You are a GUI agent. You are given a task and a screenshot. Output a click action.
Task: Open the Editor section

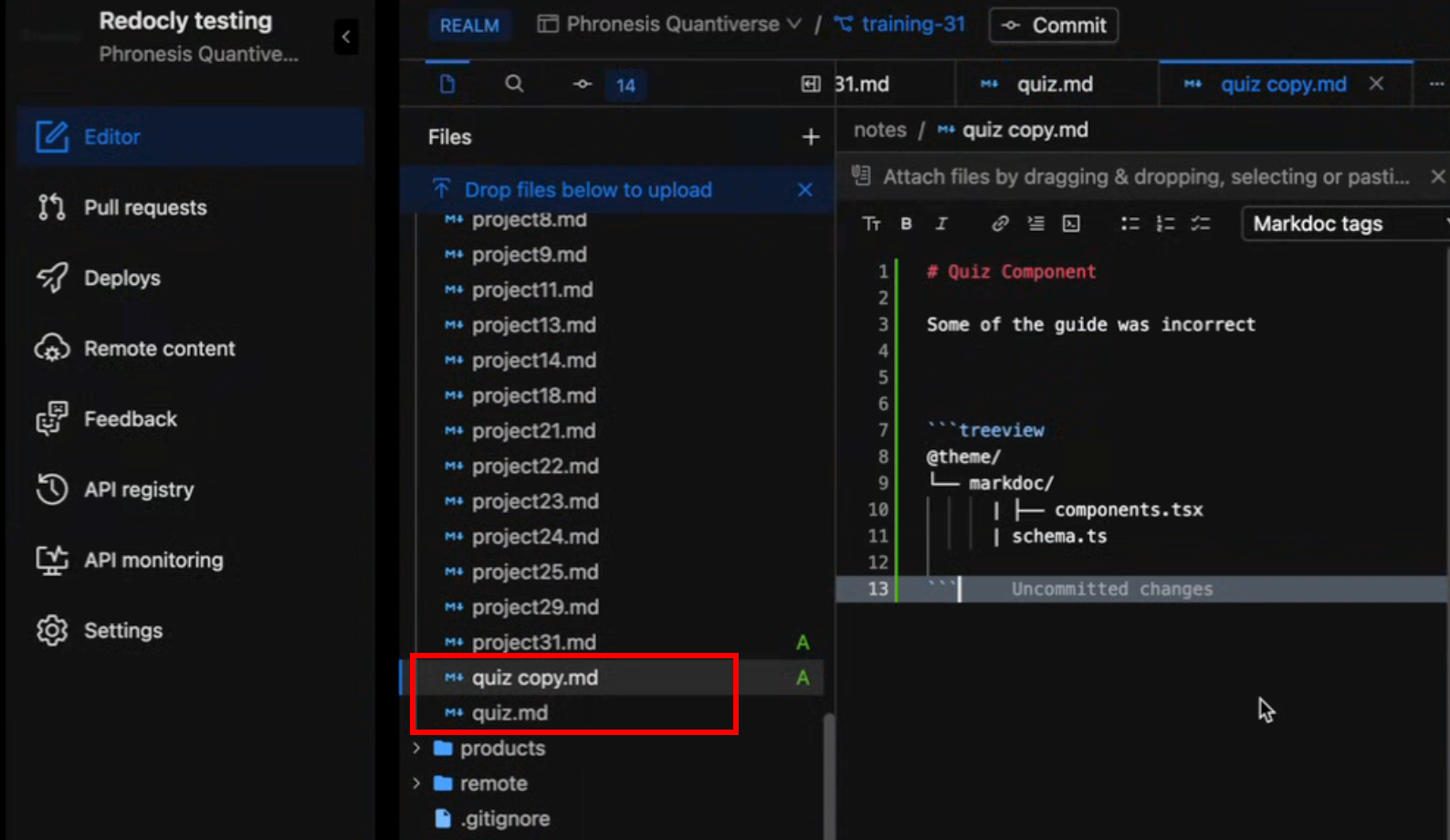[x=190, y=137]
